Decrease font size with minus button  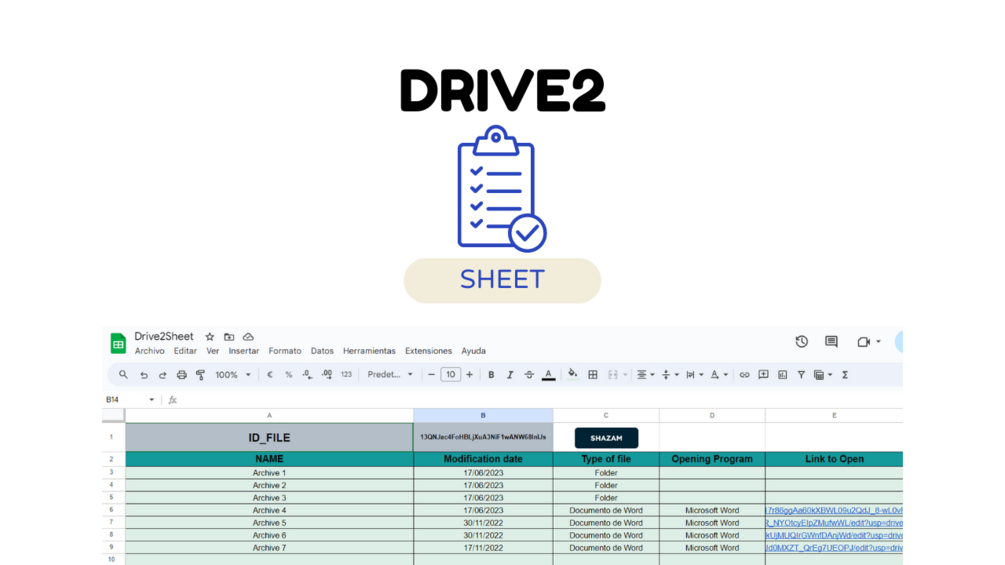click(431, 375)
